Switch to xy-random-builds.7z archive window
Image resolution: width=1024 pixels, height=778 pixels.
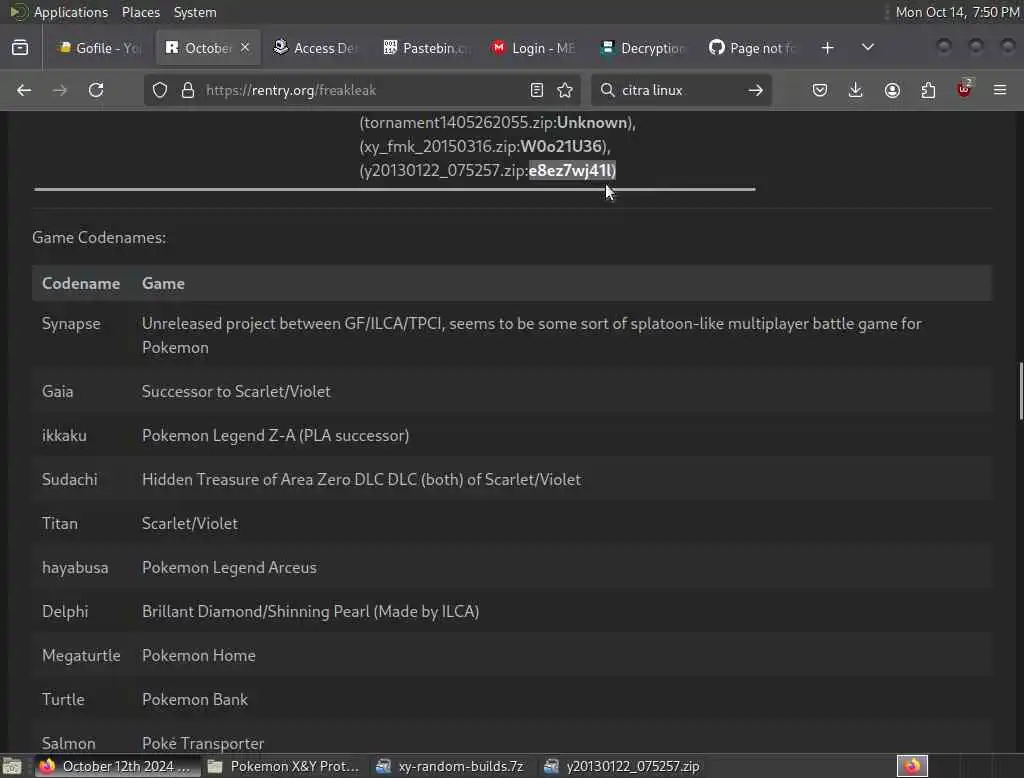click(x=451, y=766)
